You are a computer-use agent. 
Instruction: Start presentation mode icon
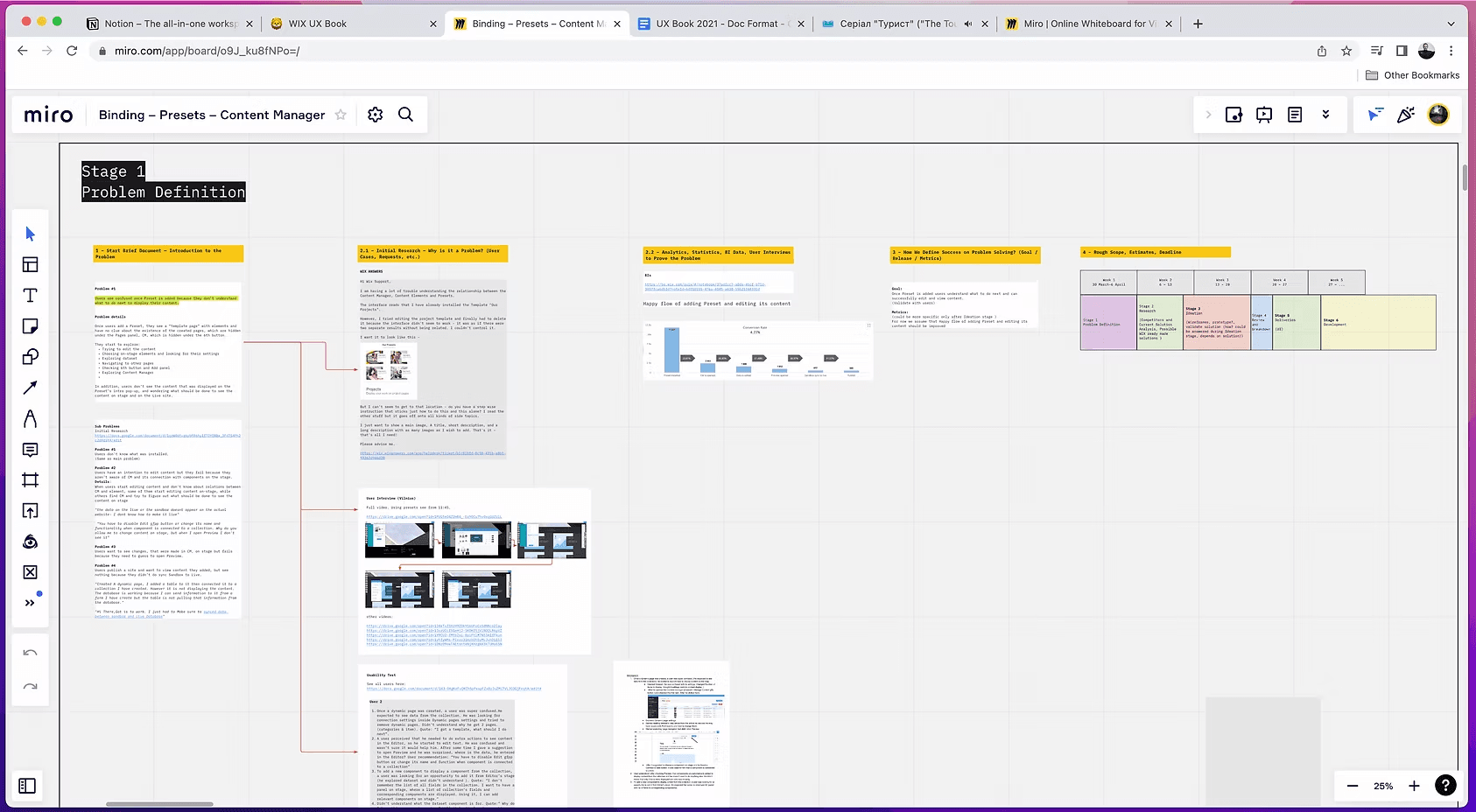point(1264,115)
